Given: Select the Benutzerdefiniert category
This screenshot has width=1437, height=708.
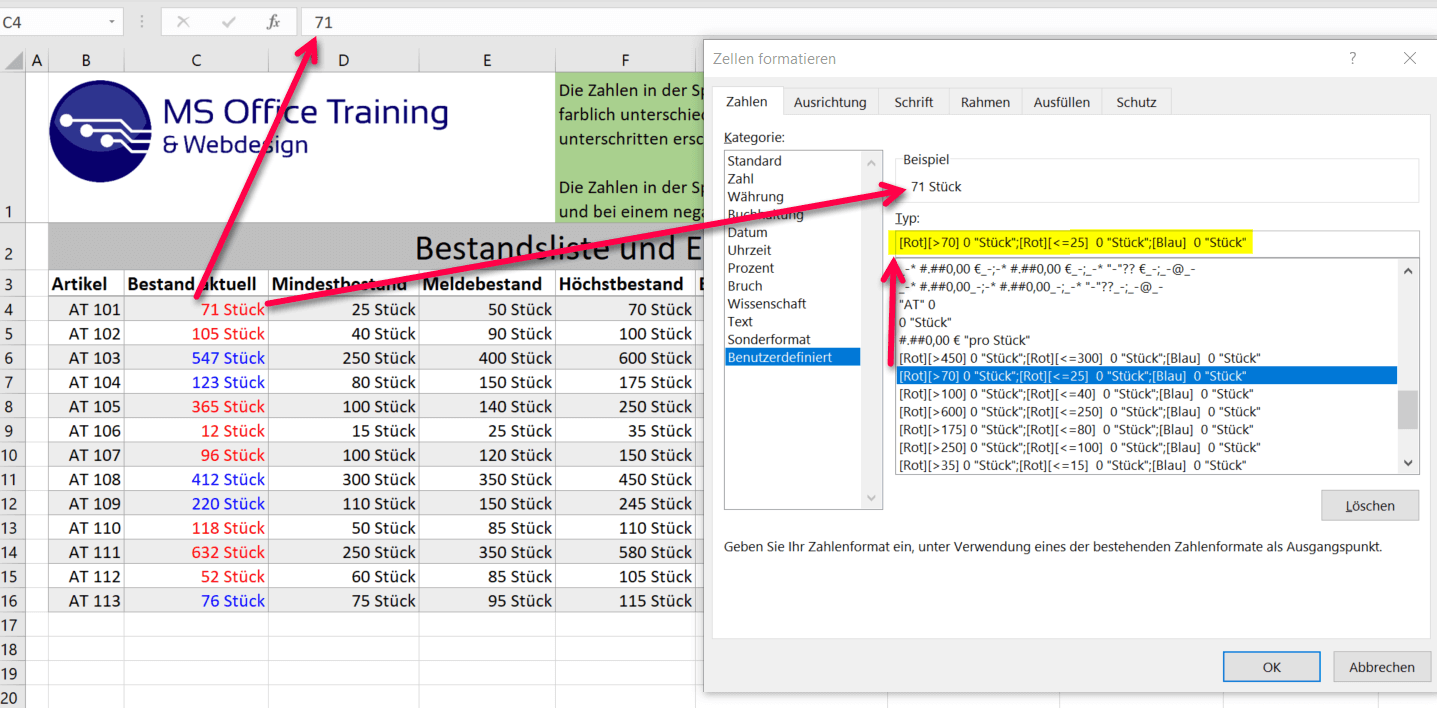Looking at the screenshot, I should click(793, 357).
